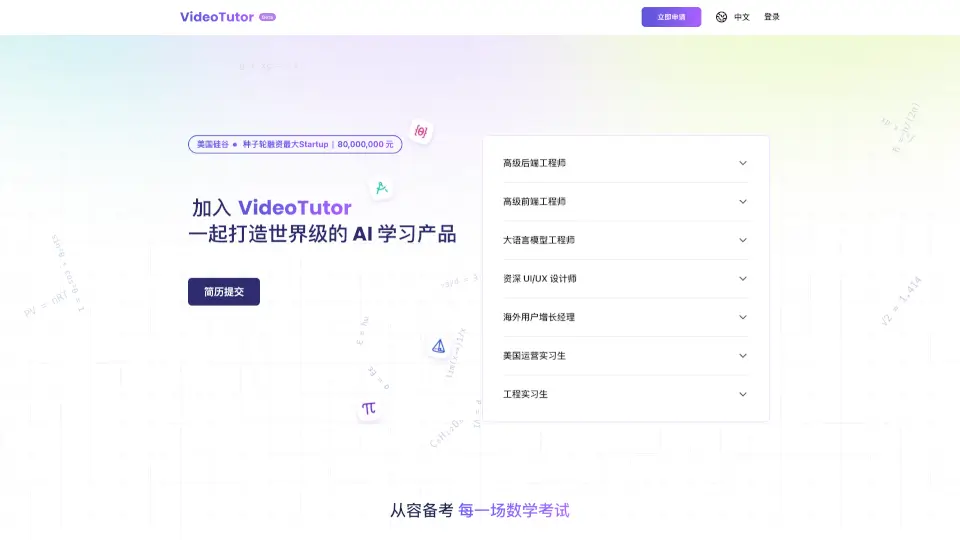960x540 pixels.
Task: Click the 大语言模型工程师 job title
Action: [x=539, y=240]
